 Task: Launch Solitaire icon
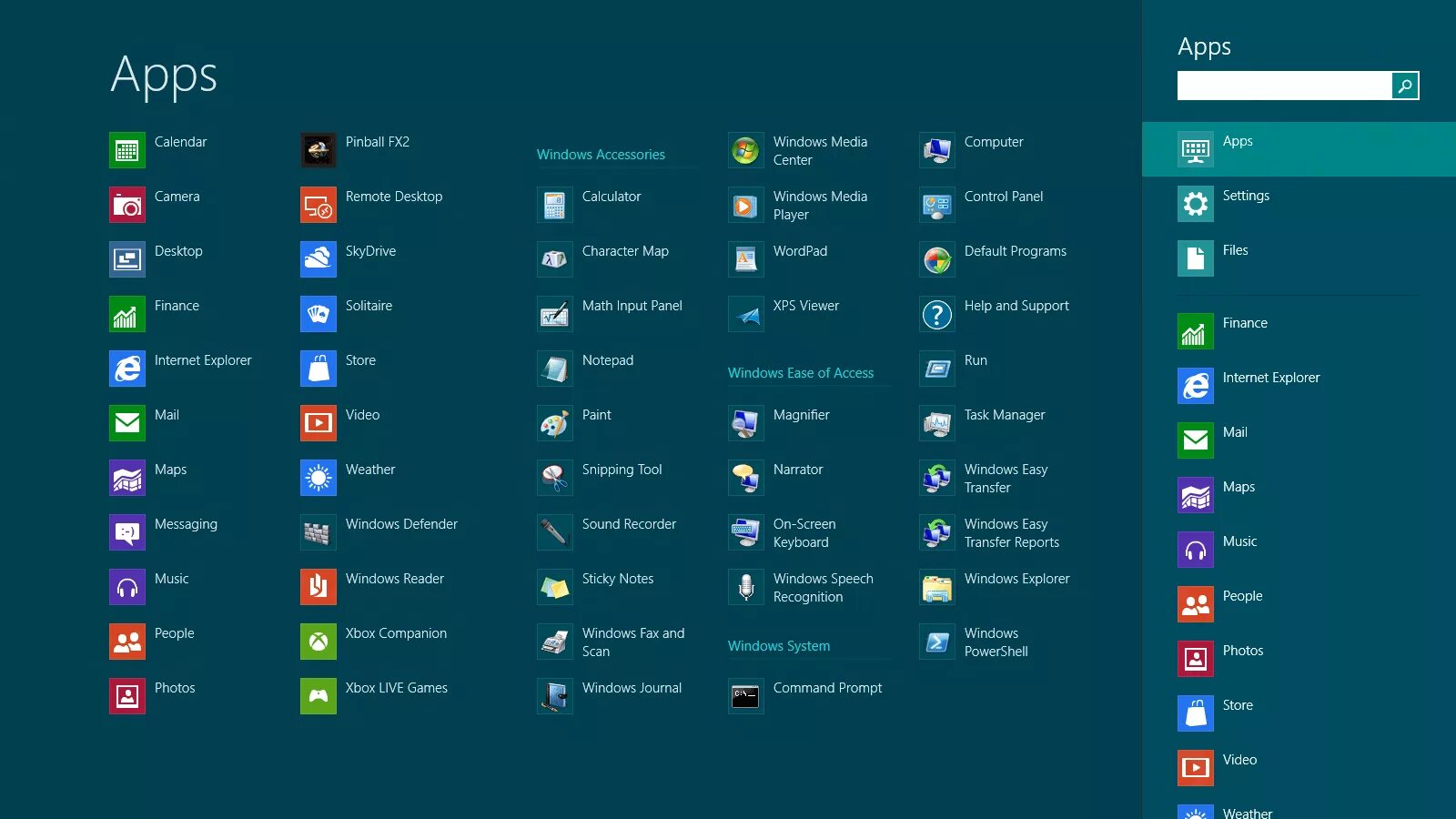coord(318,314)
